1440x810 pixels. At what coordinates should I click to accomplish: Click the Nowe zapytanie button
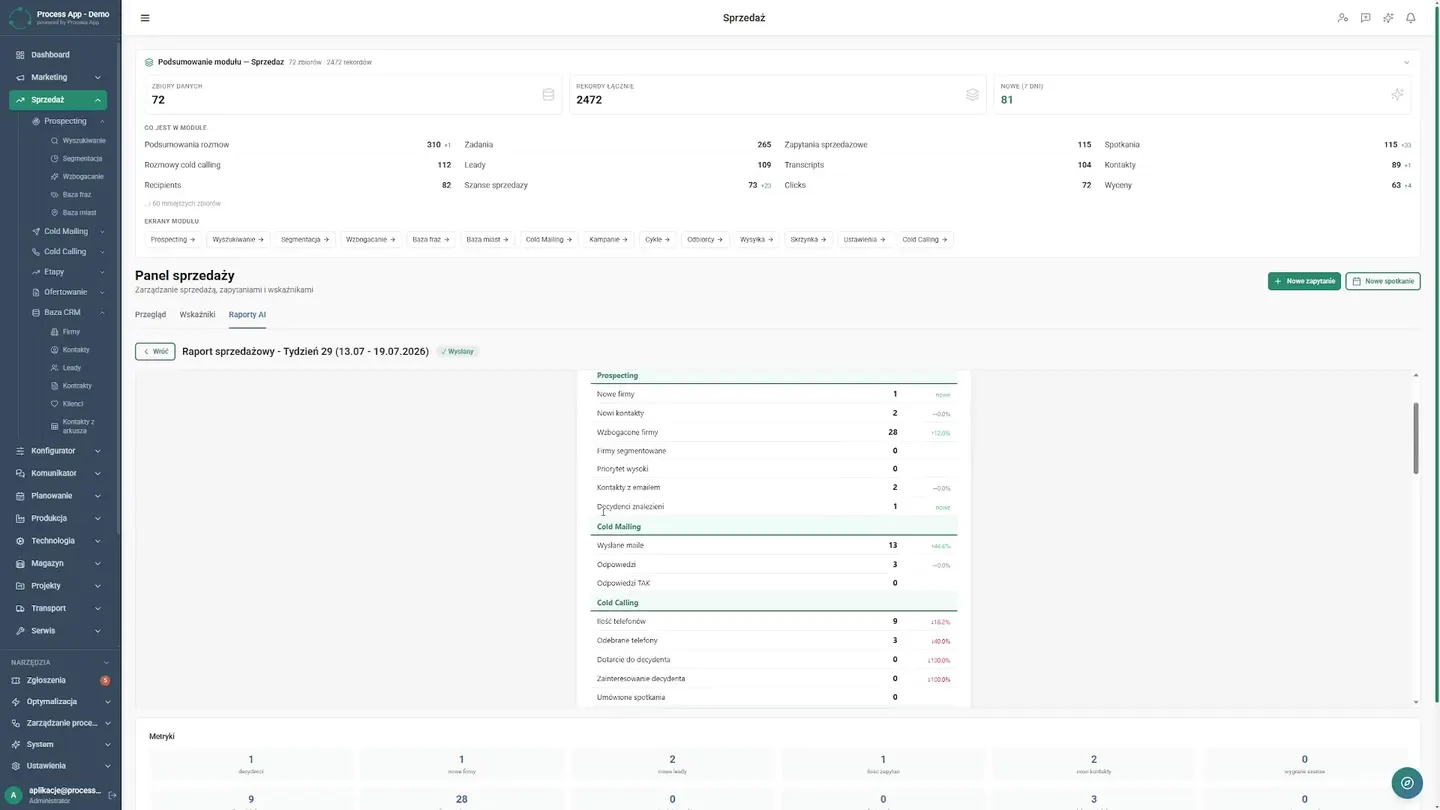tap(1304, 281)
